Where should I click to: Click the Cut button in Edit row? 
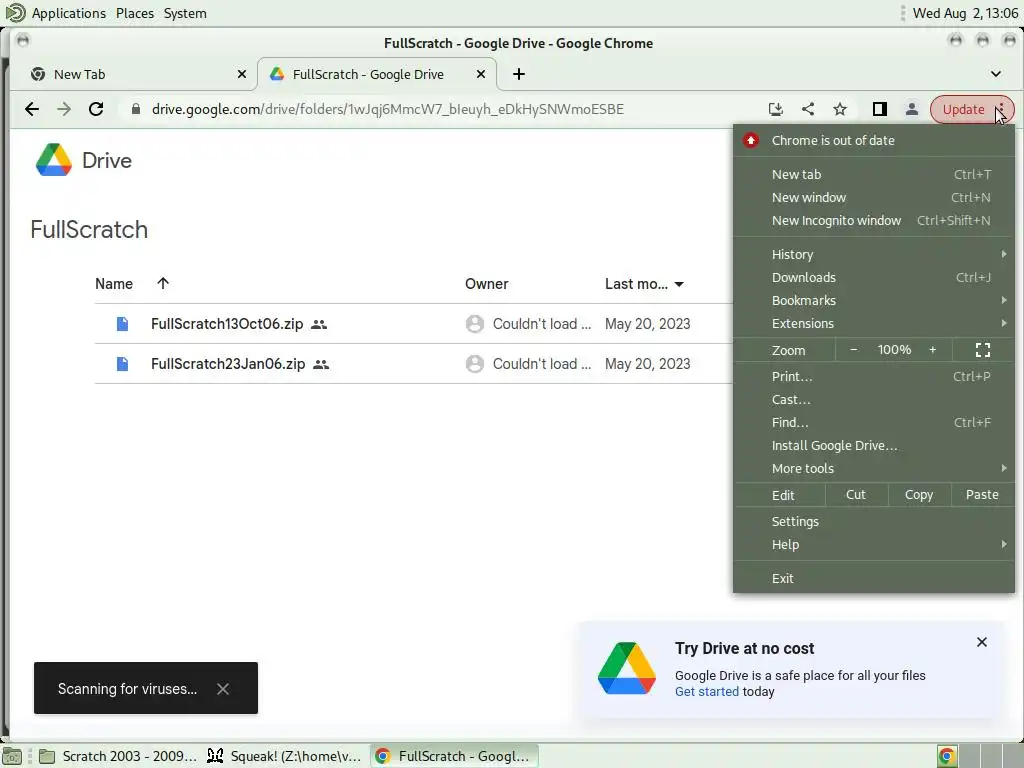click(x=856, y=494)
